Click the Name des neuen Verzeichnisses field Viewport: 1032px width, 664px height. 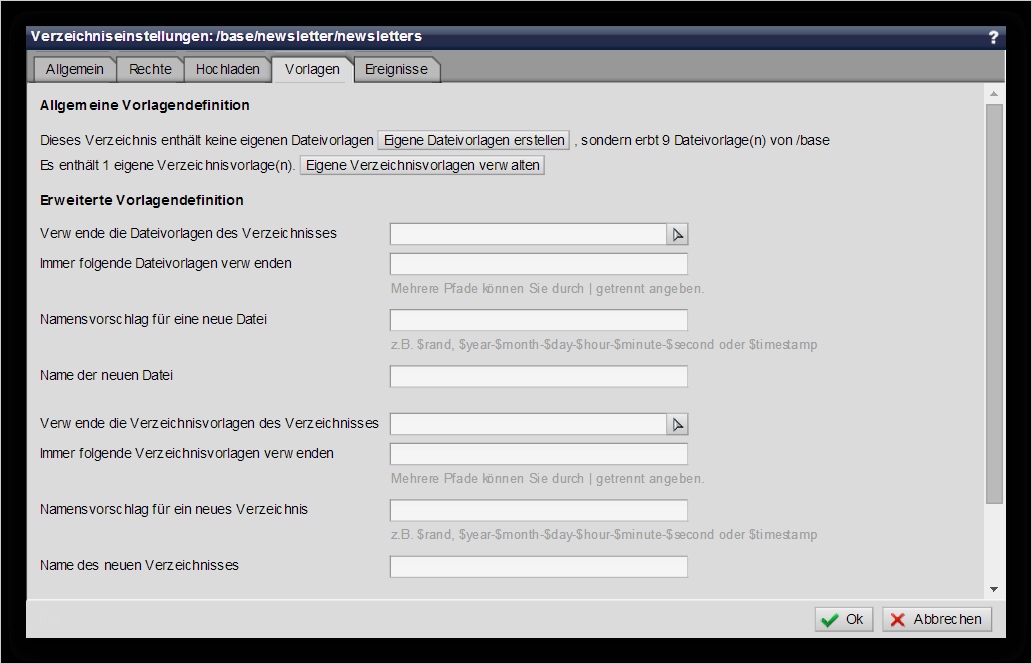coord(538,566)
